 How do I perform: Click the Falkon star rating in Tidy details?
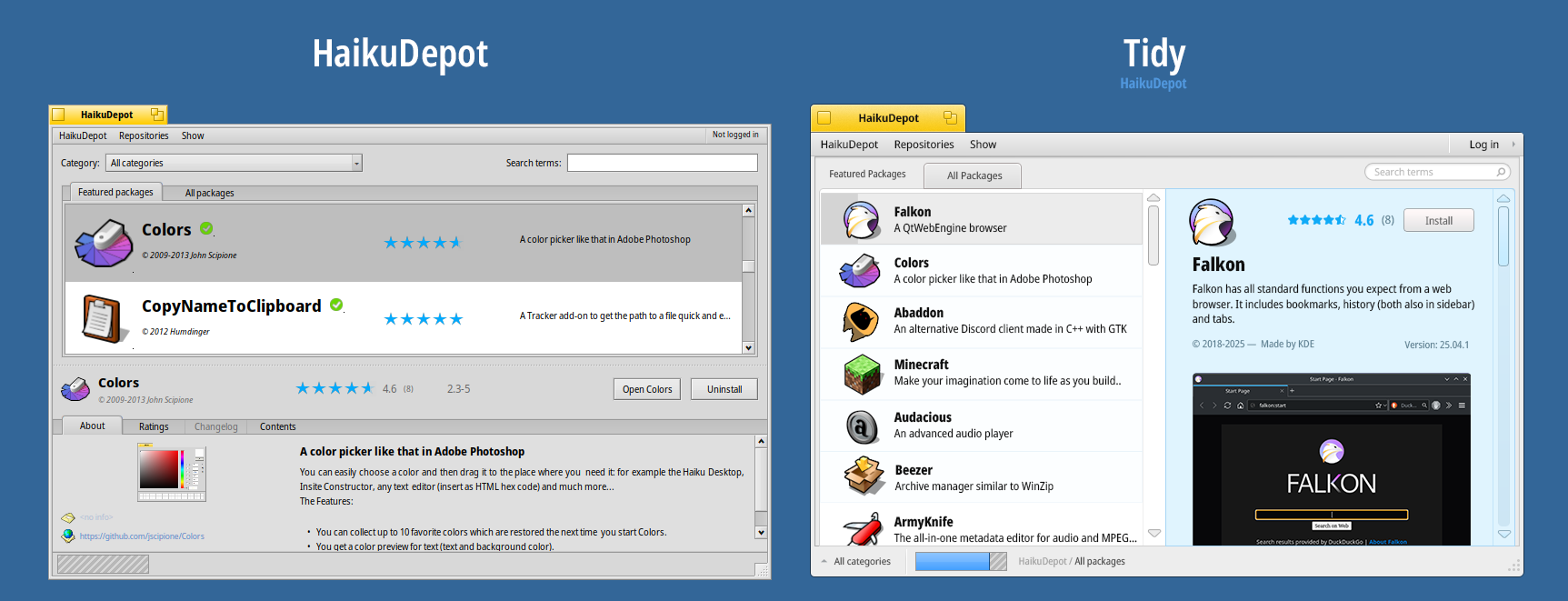pyautogui.click(x=1316, y=220)
